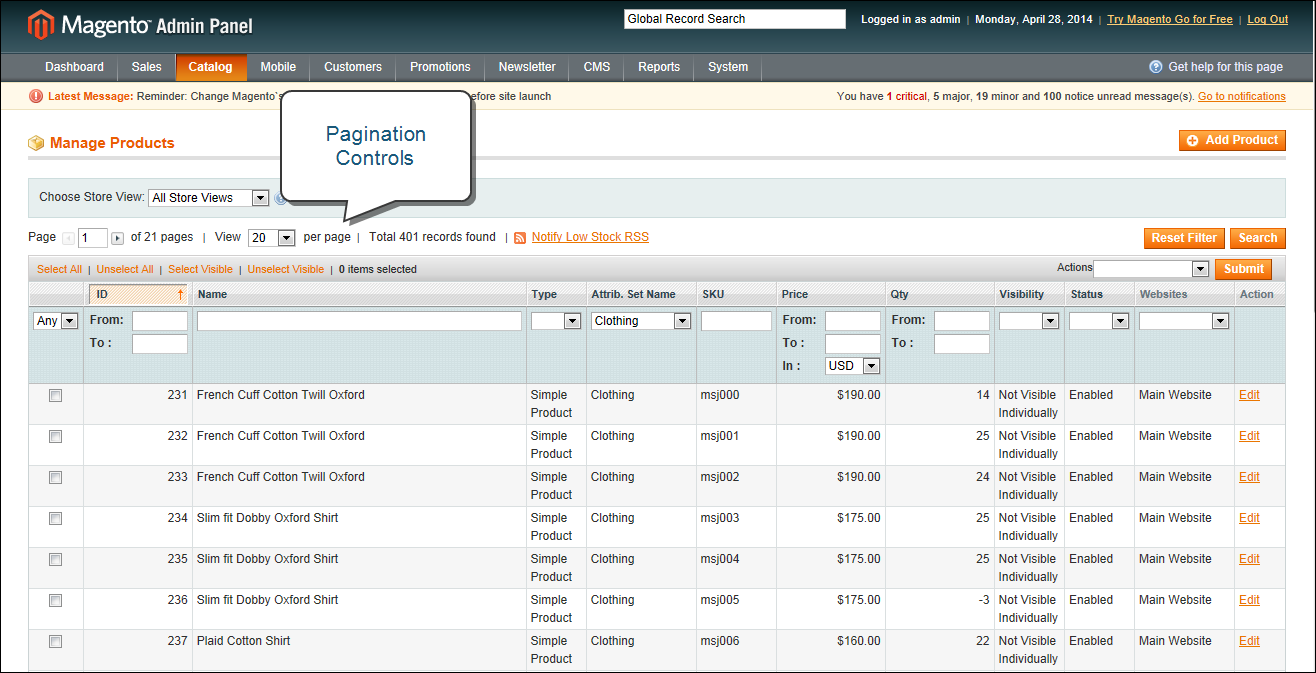The width and height of the screenshot is (1316, 673).
Task: Click the SKU filter text field
Action: coord(736,321)
